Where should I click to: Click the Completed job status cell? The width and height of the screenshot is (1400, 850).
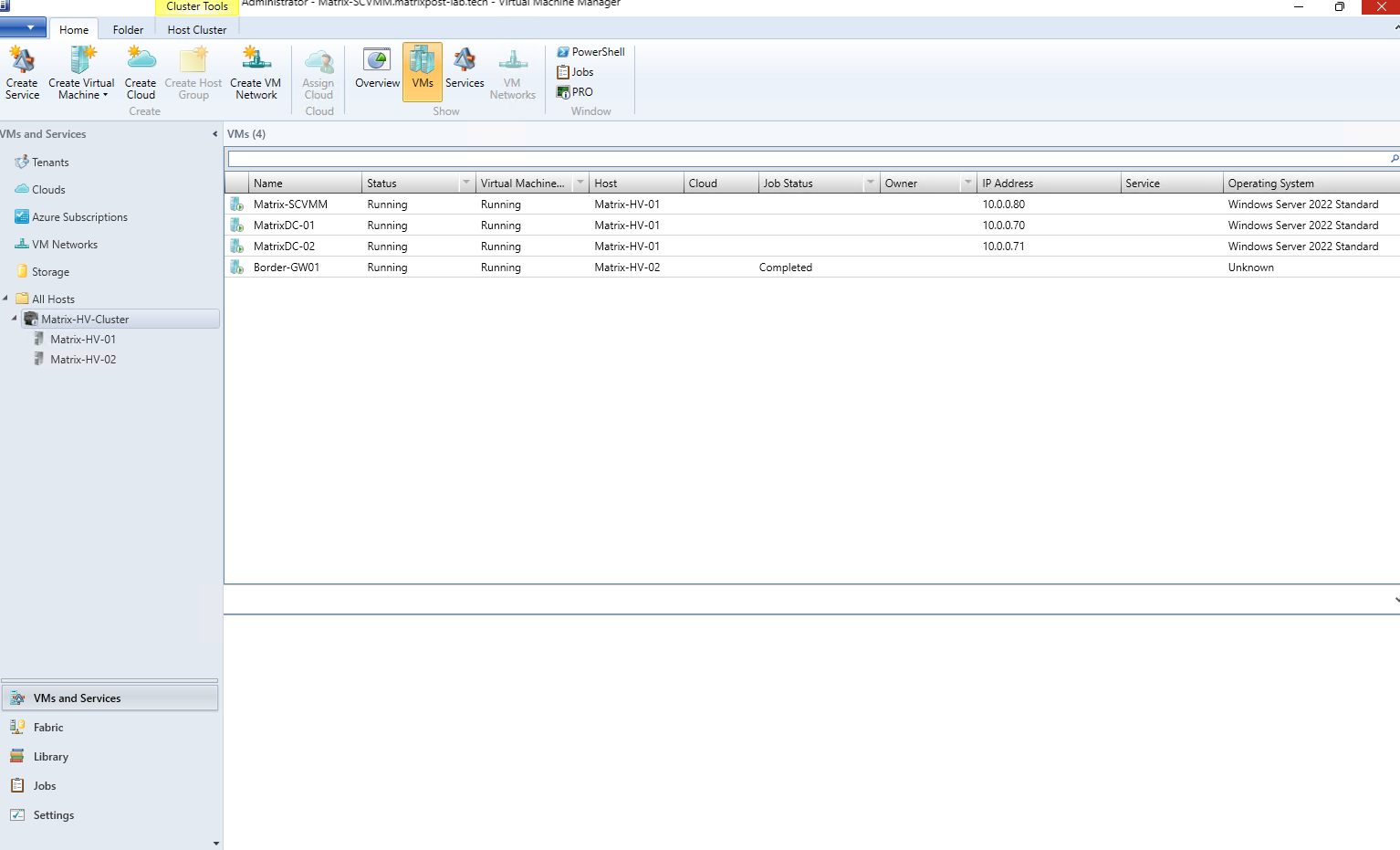[x=785, y=268]
